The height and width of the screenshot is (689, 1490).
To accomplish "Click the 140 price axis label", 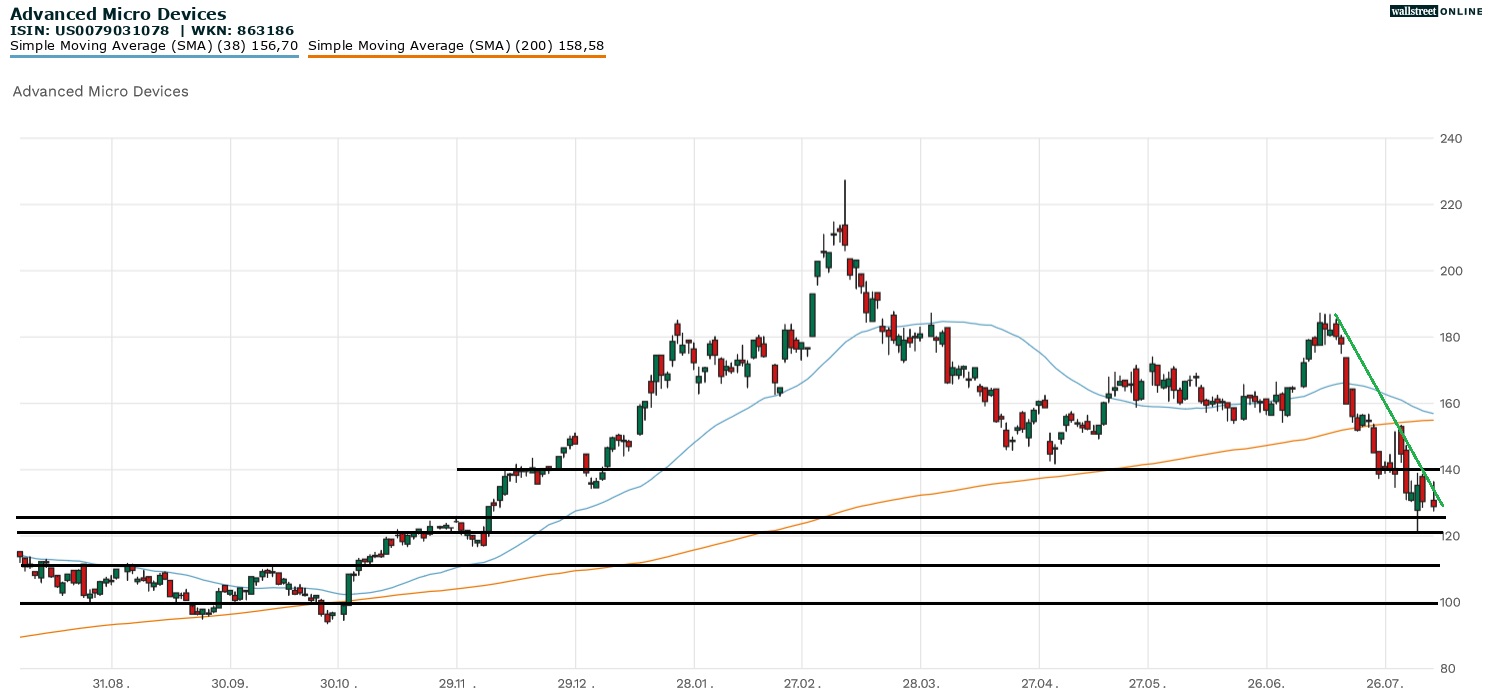I will [x=1450, y=469].
